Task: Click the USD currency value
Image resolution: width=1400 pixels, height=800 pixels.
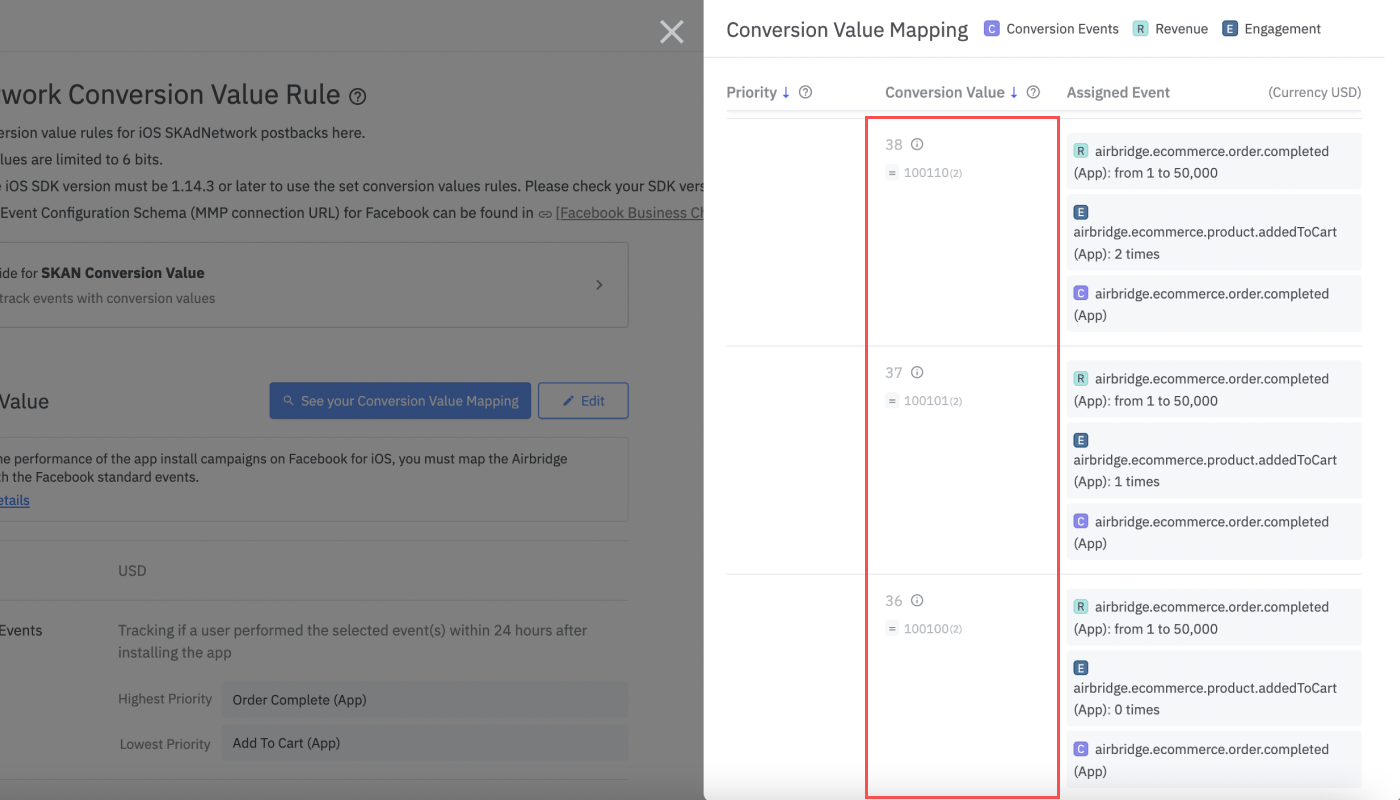Action: tap(132, 571)
